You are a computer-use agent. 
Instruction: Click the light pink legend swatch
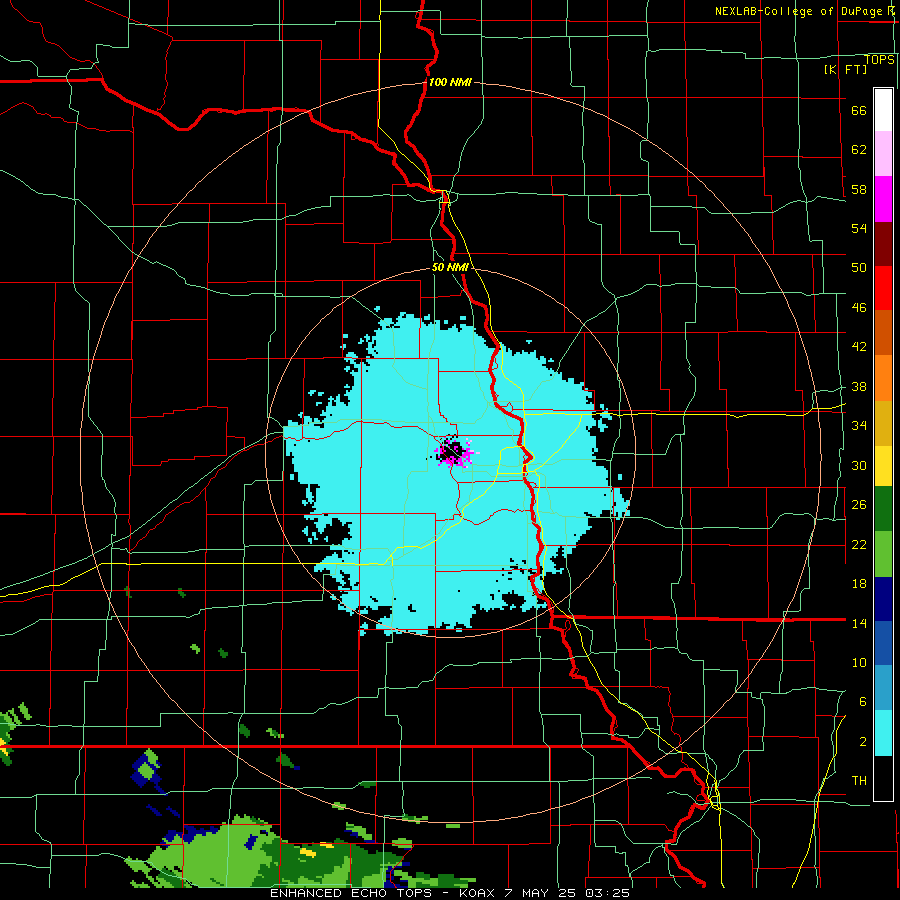[x=883, y=153]
